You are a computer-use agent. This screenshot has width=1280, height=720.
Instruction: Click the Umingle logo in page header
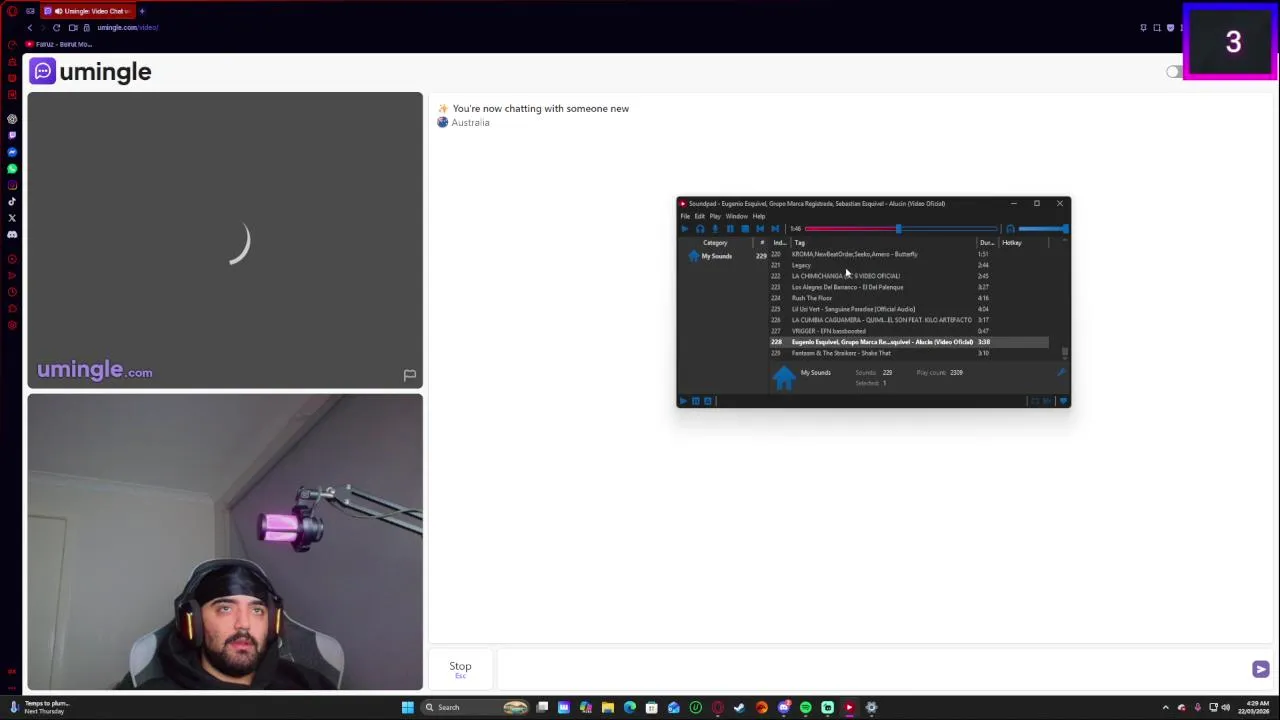pos(91,72)
